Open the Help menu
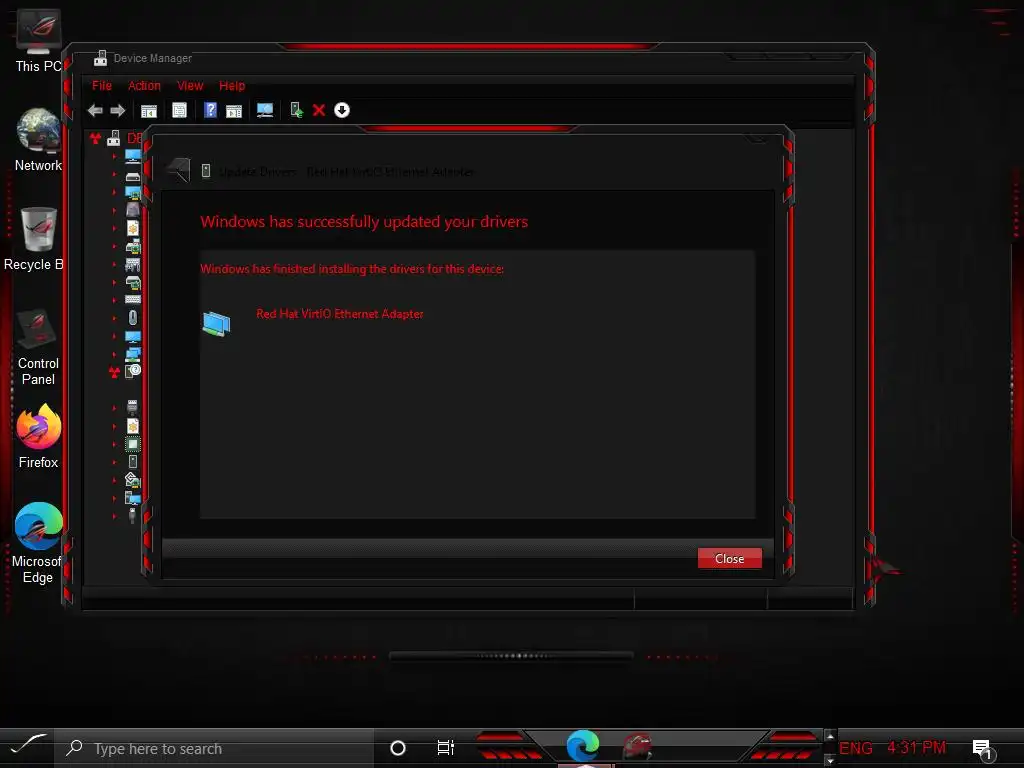1024x768 pixels. (232, 86)
